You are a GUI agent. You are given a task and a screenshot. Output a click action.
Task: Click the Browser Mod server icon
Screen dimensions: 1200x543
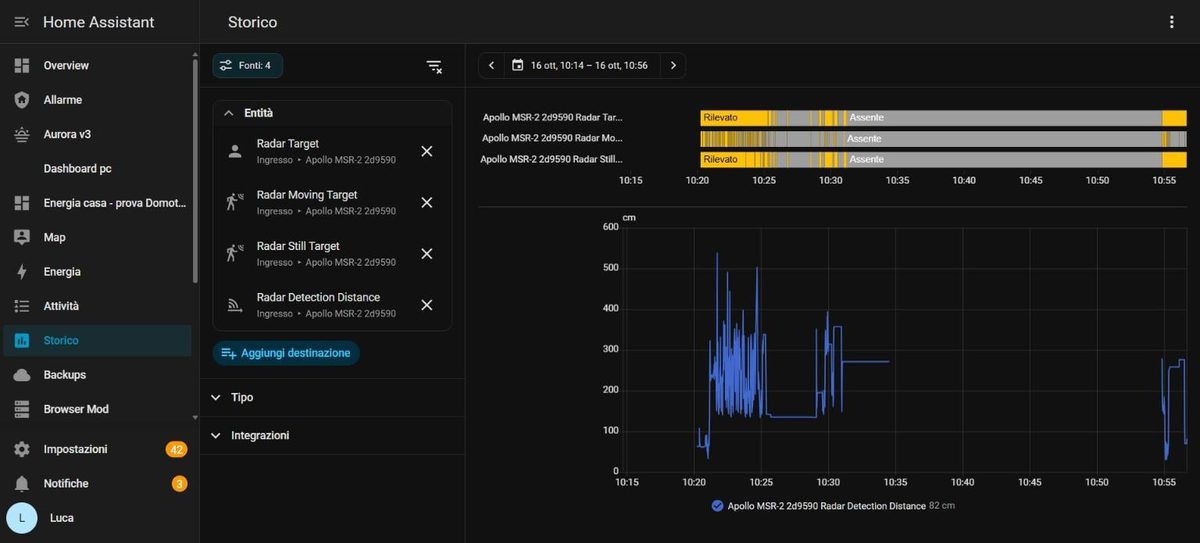22,409
